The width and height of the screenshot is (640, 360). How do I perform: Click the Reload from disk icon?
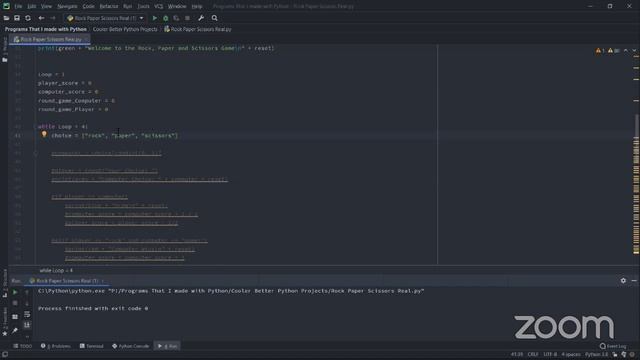pos(28,18)
